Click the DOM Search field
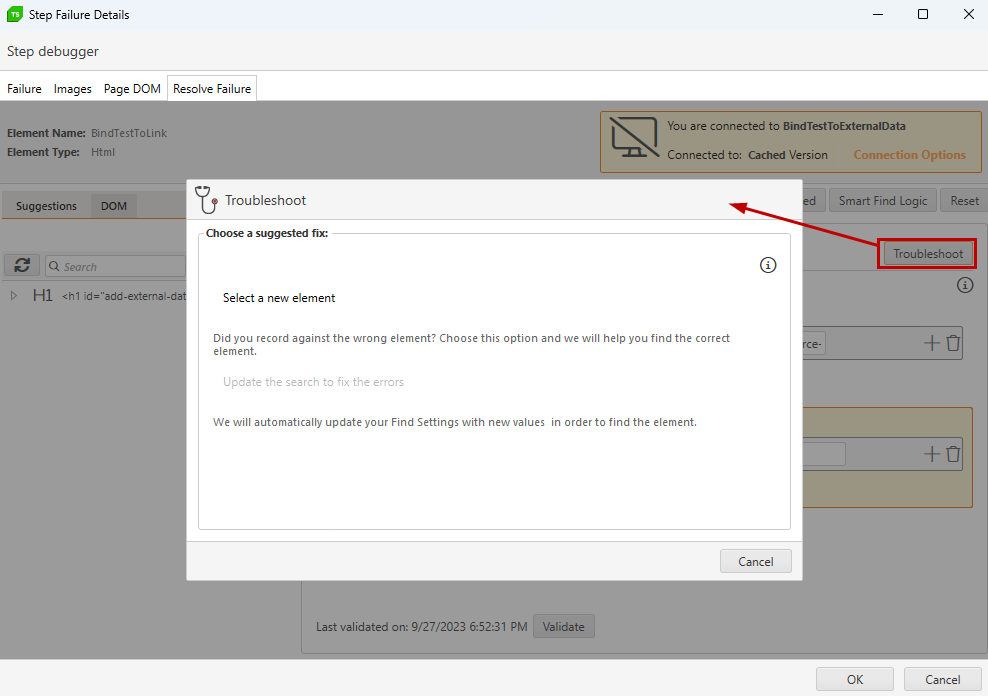988x696 pixels. [115, 266]
